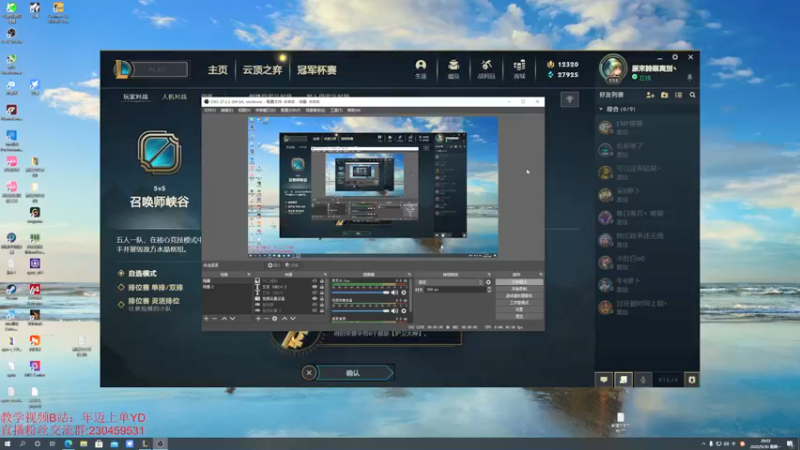The image size is (800, 450).
Task: Click the add friend icon in 好友列表
Action: pyautogui.click(x=650, y=95)
